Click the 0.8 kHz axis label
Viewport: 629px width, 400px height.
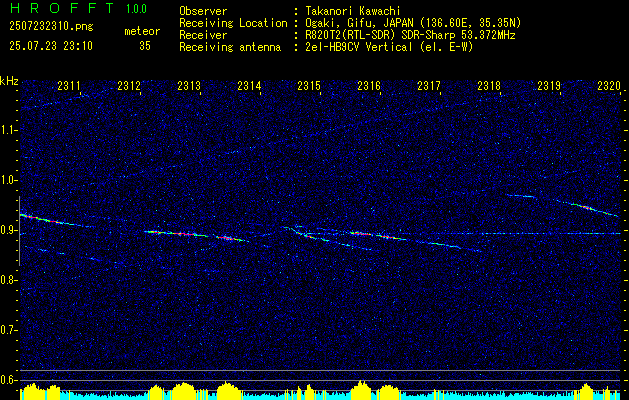(x=9, y=280)
